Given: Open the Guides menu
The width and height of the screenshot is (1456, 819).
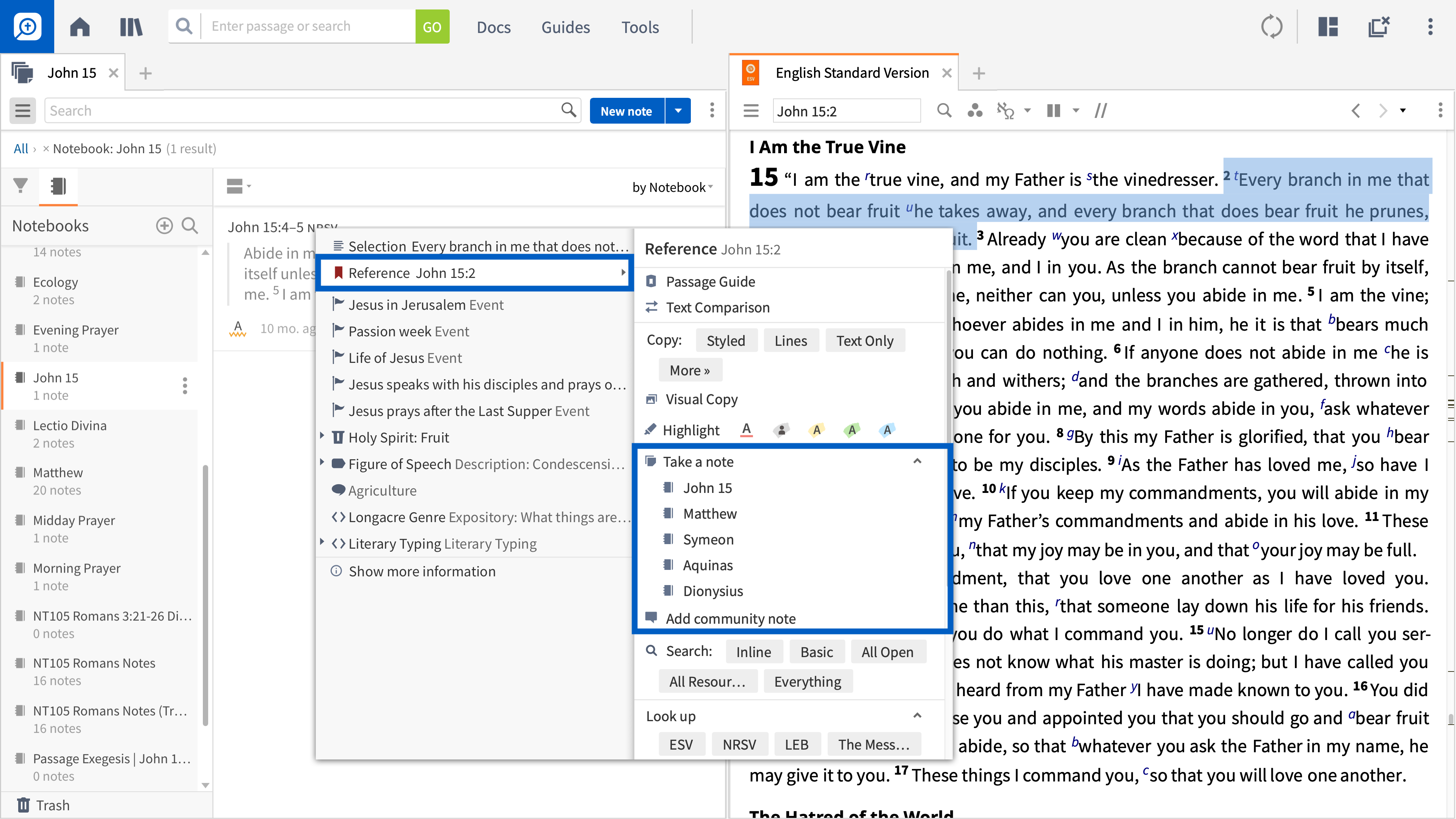Looking at the screenshot, I should (x=565, y=27).
